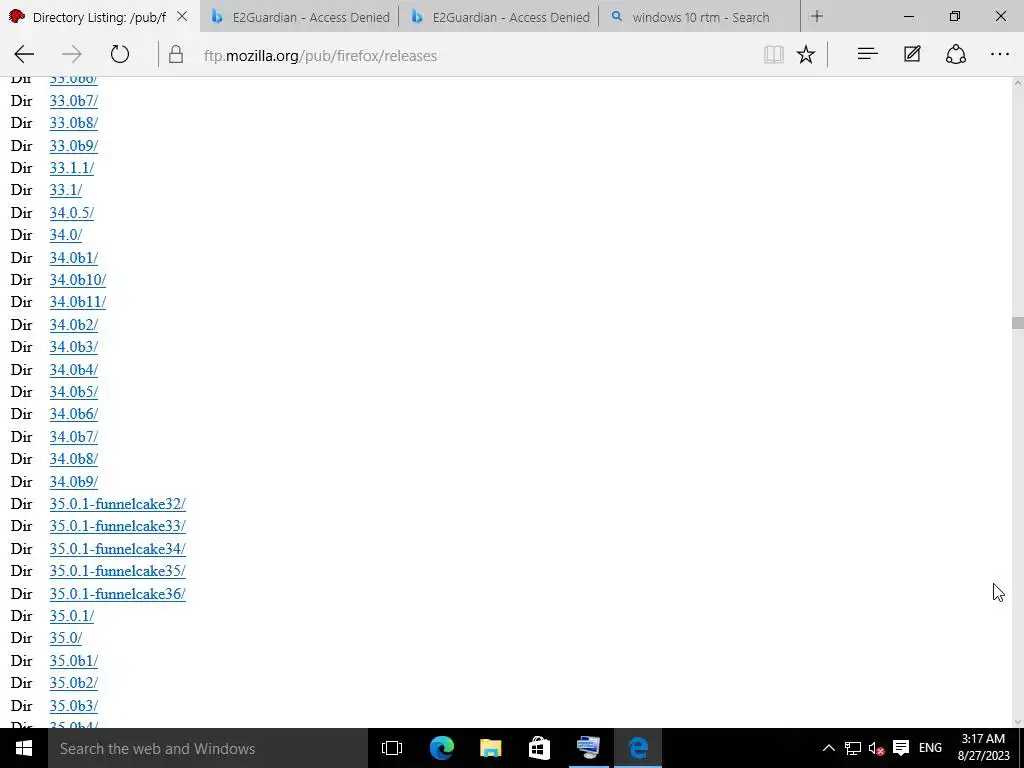Screen dimensions: 1024x768
Task: Click ENG language indicator
Action: [x=930, y=748]
